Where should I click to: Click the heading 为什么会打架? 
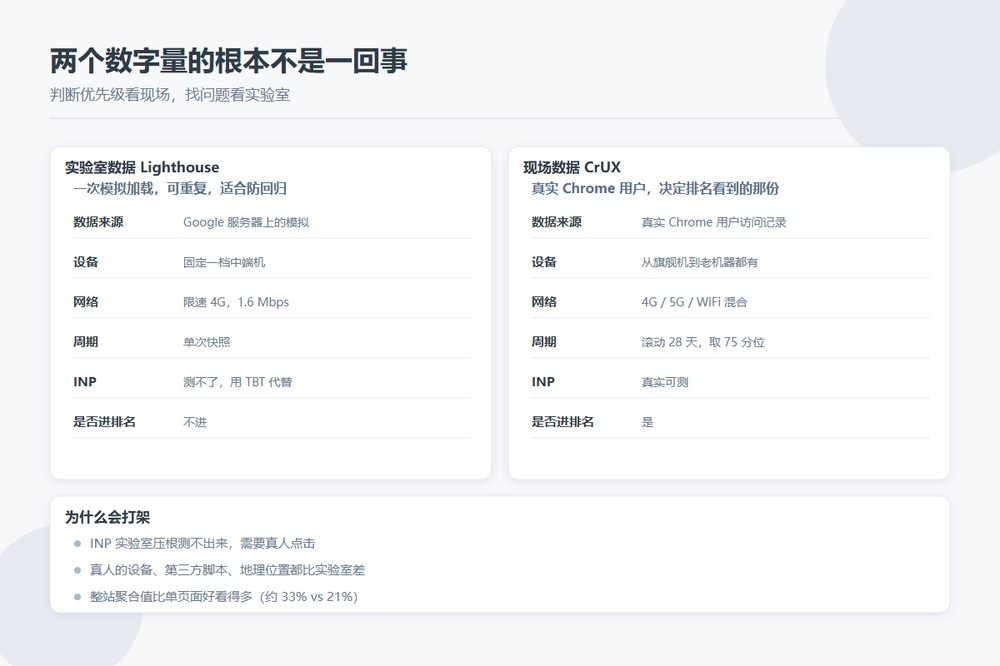tap(107, 517)
